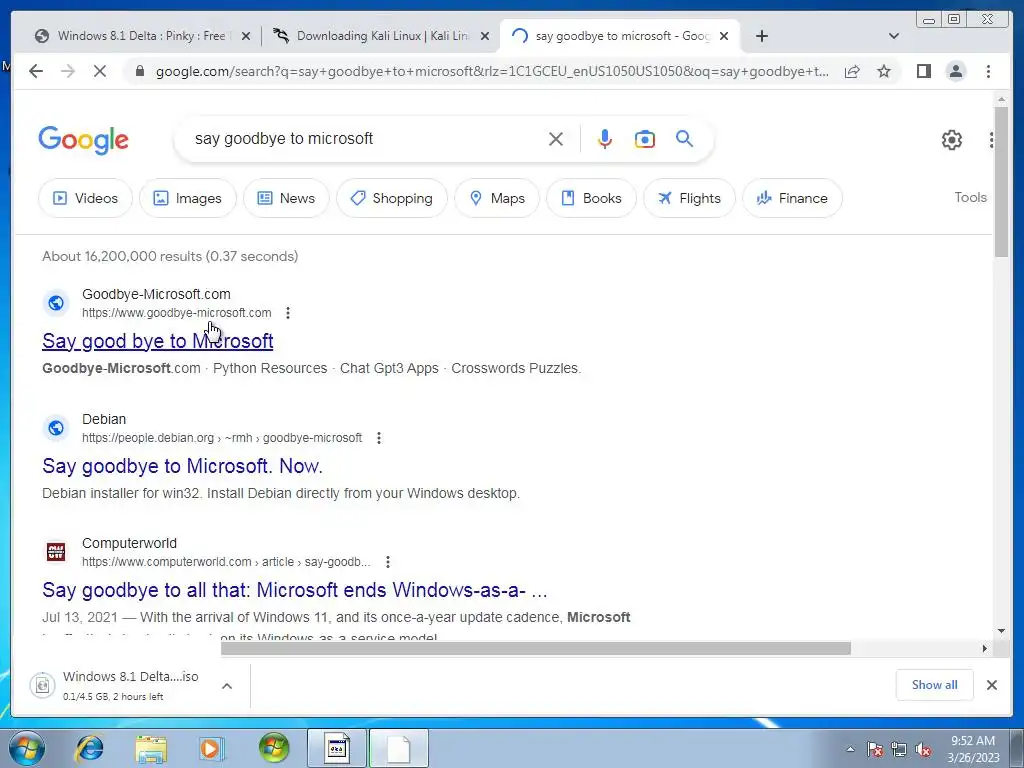Open site info lock icon
The image size is (1024, 768).
pos(139,71)
